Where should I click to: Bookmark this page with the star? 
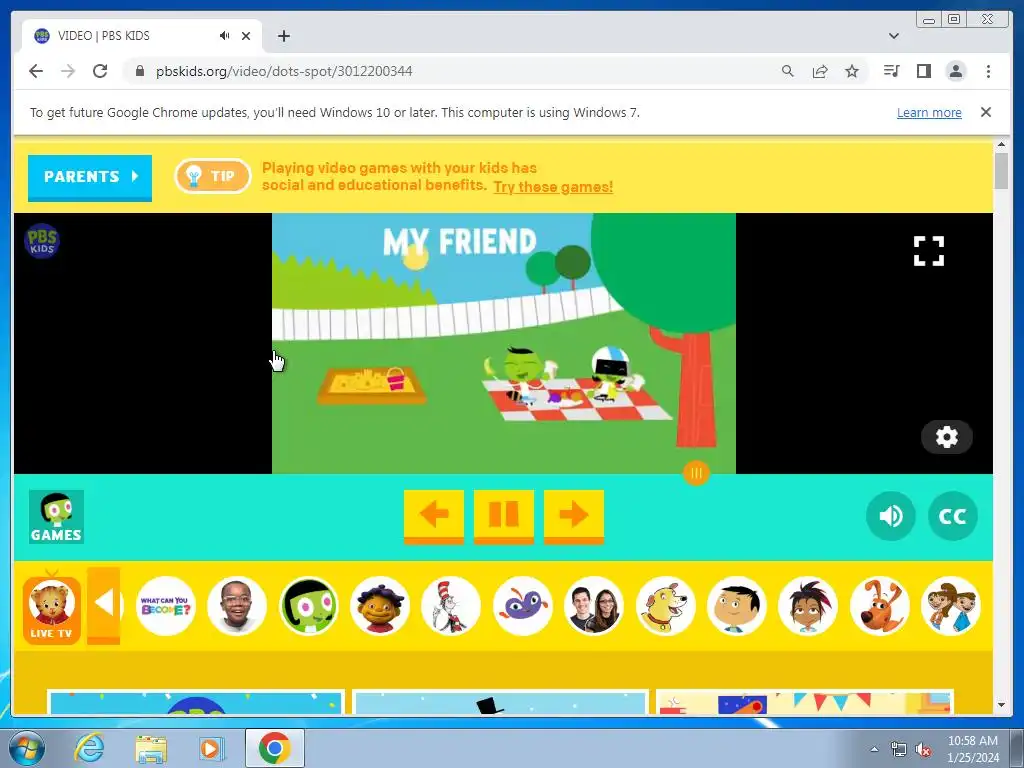click(x=852, y=71)
